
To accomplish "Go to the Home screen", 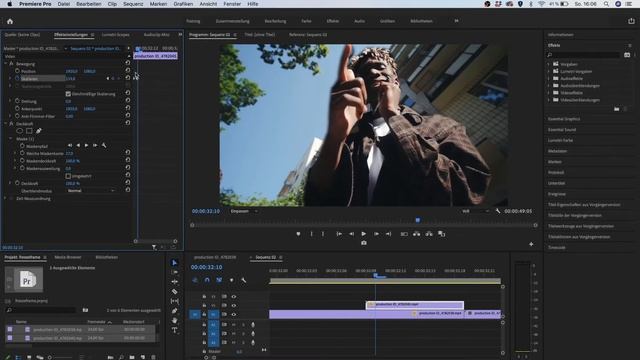I will (10, 21).
